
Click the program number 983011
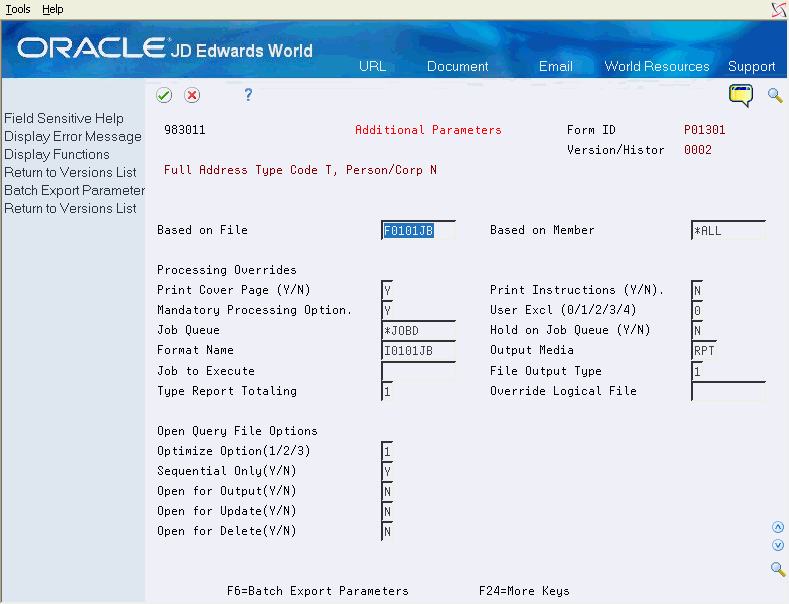pos(185,130)
